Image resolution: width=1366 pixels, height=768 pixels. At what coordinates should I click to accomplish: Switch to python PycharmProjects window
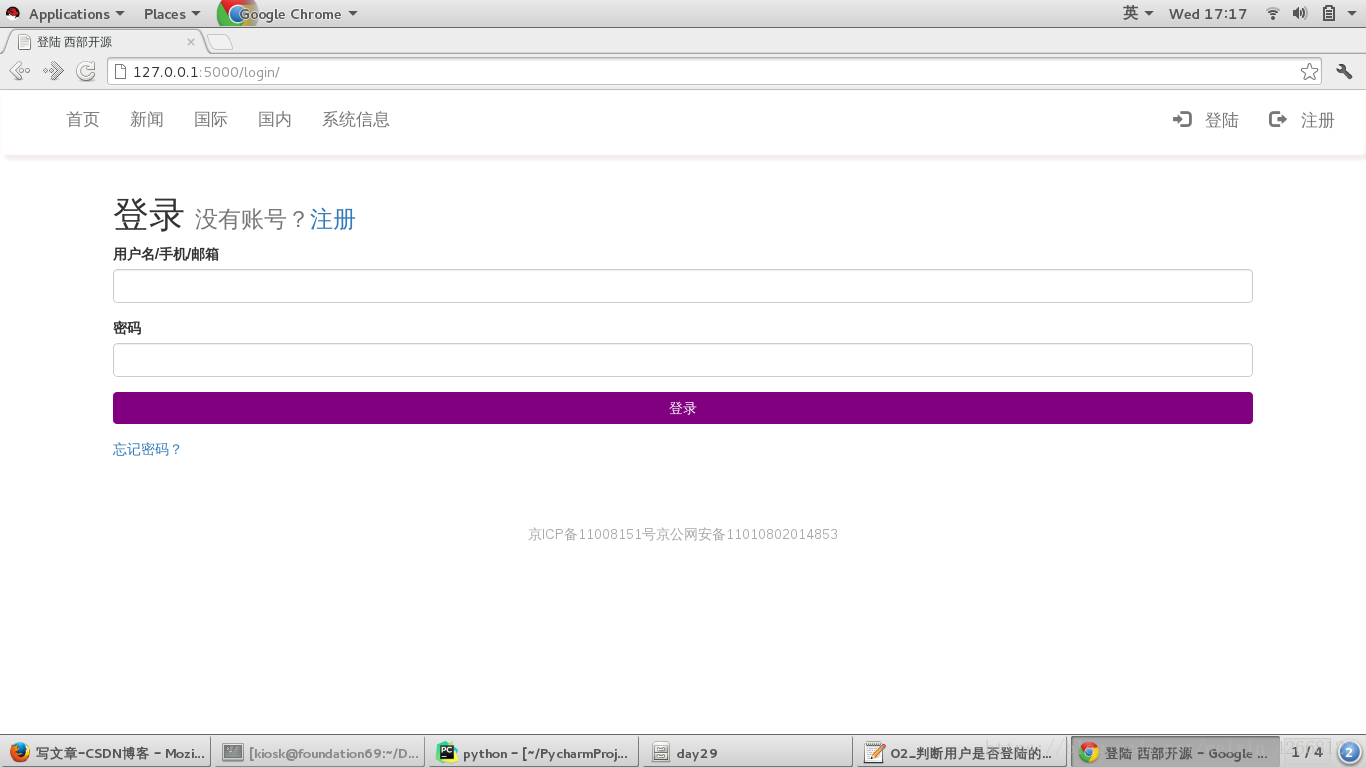point(534,752)
